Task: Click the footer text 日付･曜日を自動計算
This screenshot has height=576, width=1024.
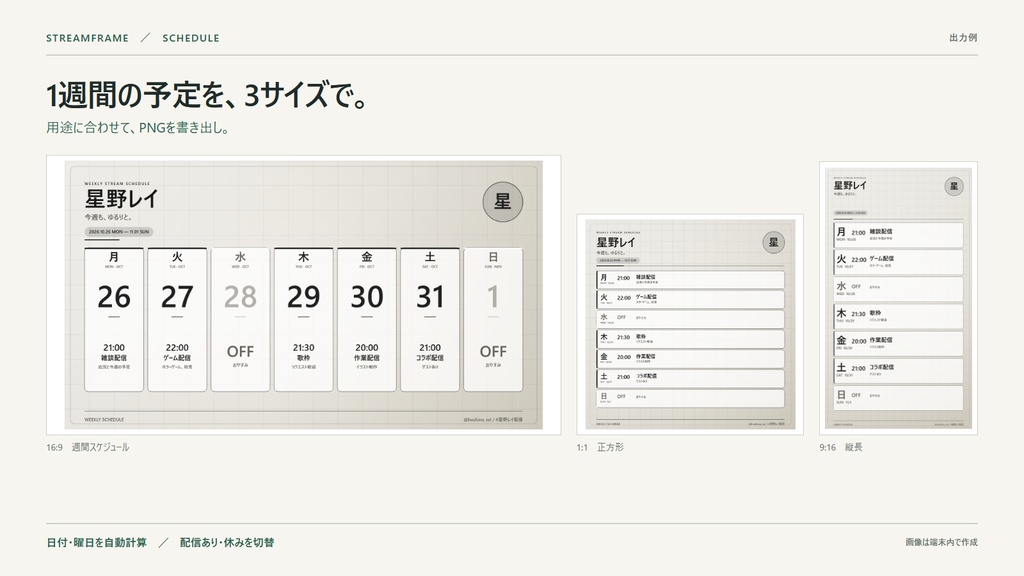Action: (x=97, y=543)
